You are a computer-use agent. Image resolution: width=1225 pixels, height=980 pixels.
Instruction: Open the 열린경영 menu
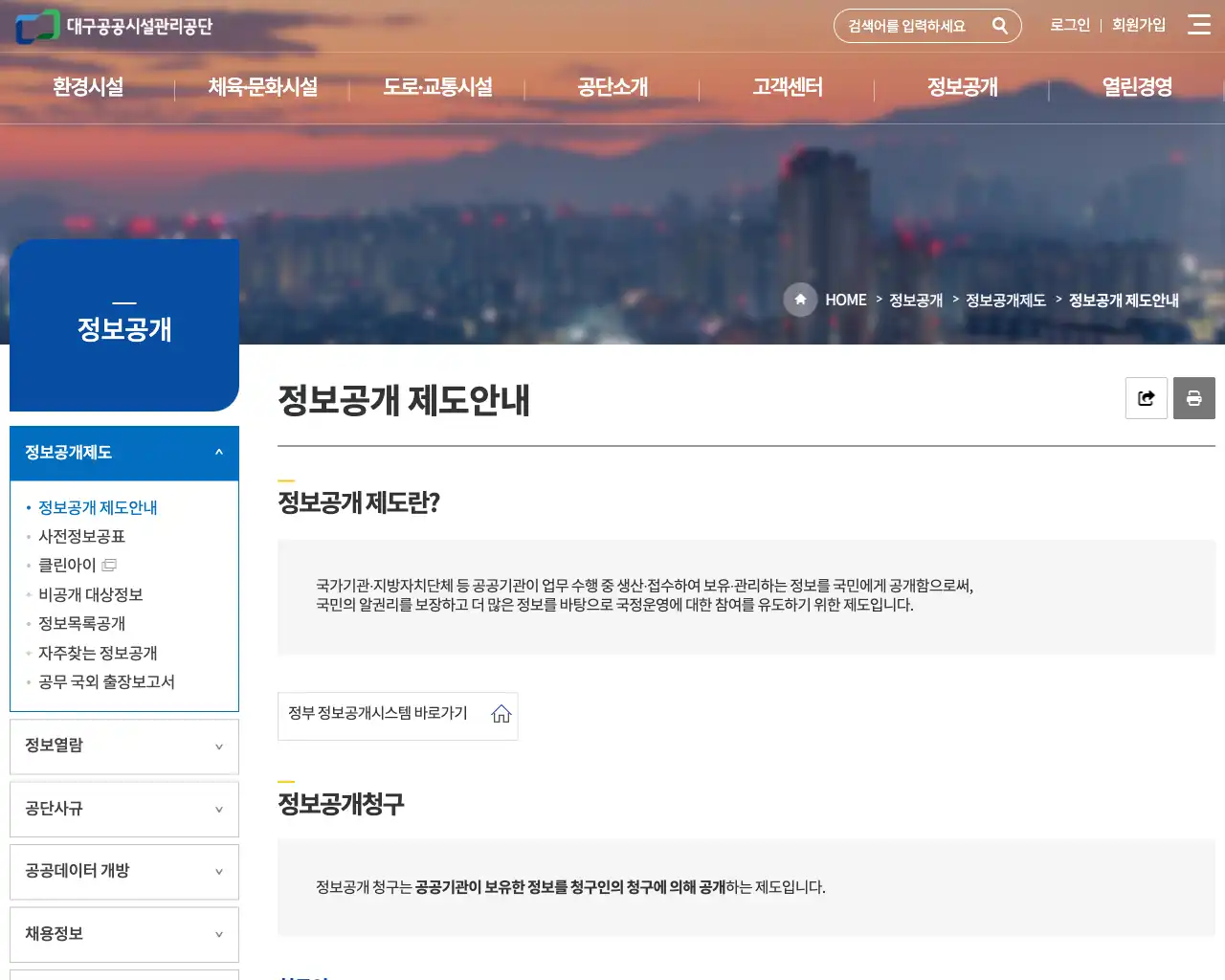[x=1135, y=87]
